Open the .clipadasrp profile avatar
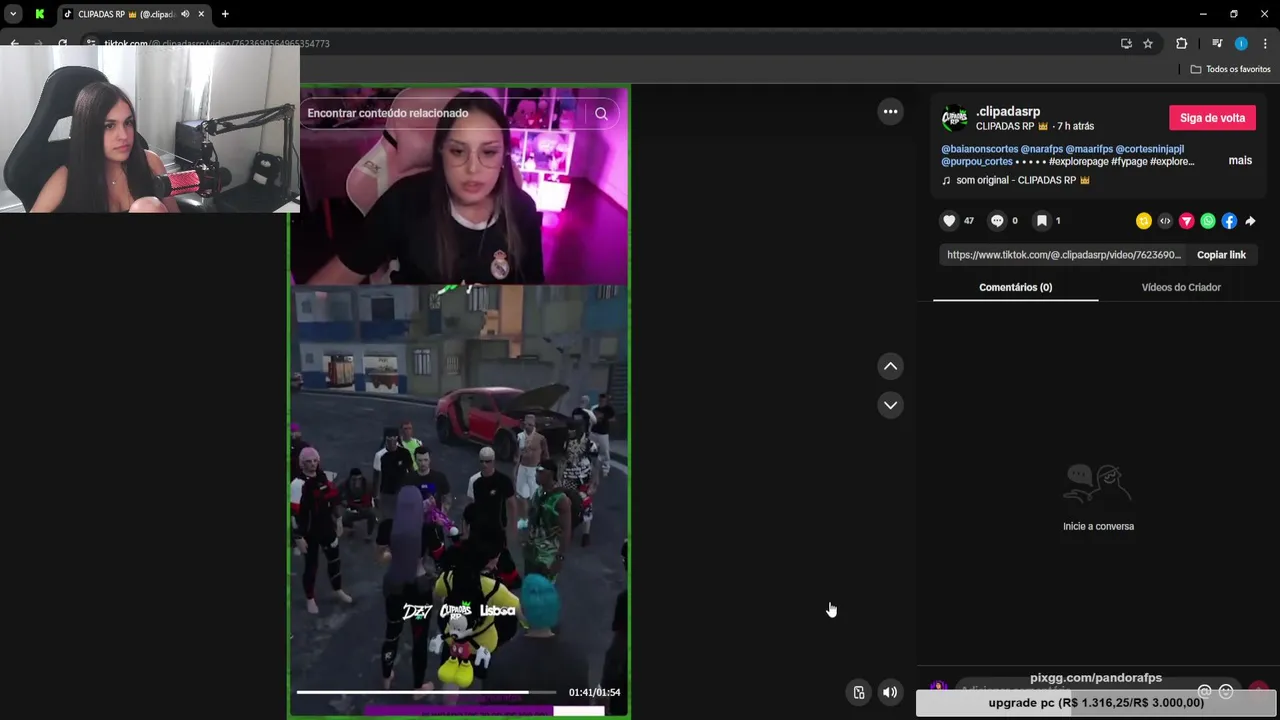Image resolution: width=1280 pixels, height=720 pixels. point(955,118)
